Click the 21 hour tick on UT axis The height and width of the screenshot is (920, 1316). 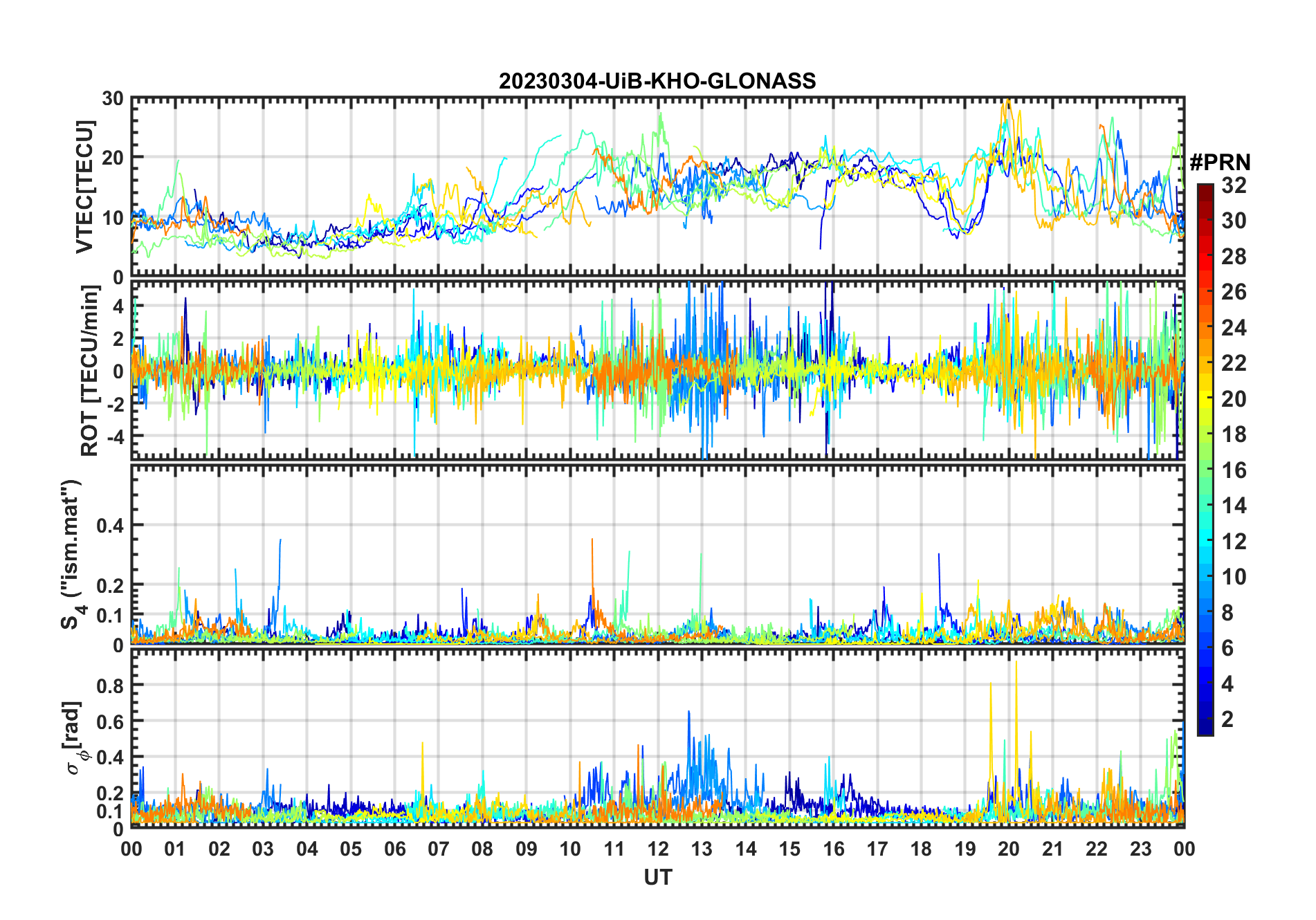[1053, 849]
